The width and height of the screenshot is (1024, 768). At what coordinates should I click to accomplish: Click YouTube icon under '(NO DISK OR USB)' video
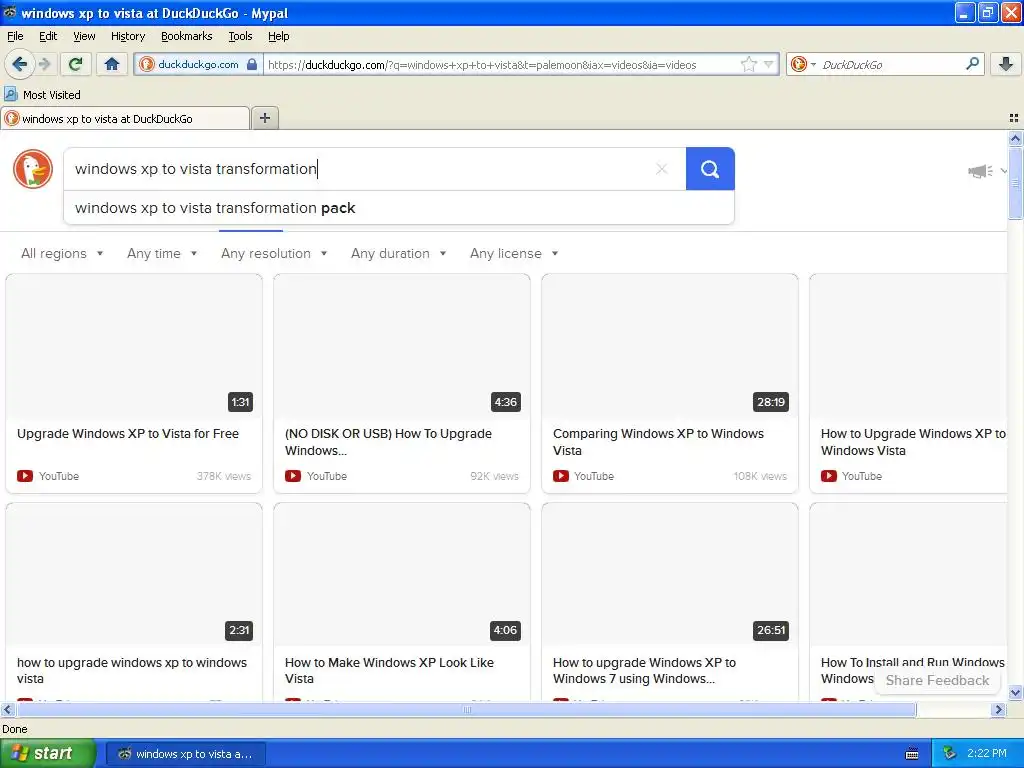pos(293,476)
